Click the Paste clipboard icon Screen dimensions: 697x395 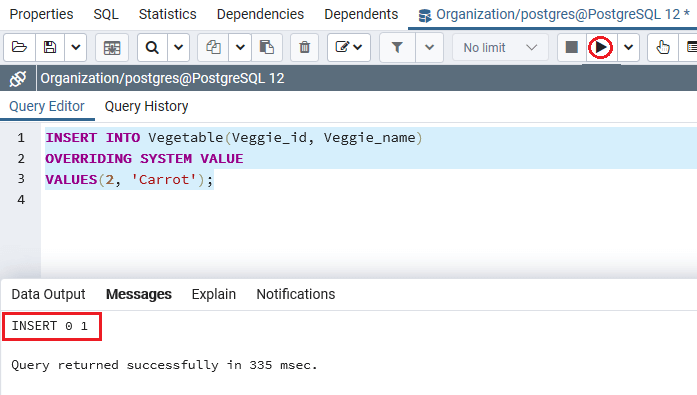[267, 47]
